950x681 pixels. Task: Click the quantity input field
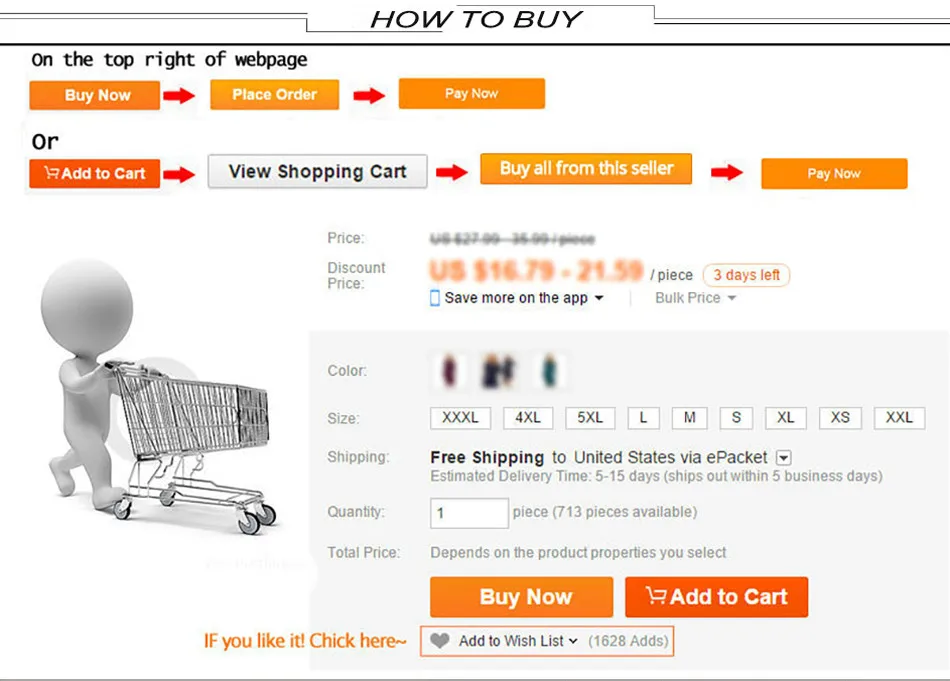point(470,513)
